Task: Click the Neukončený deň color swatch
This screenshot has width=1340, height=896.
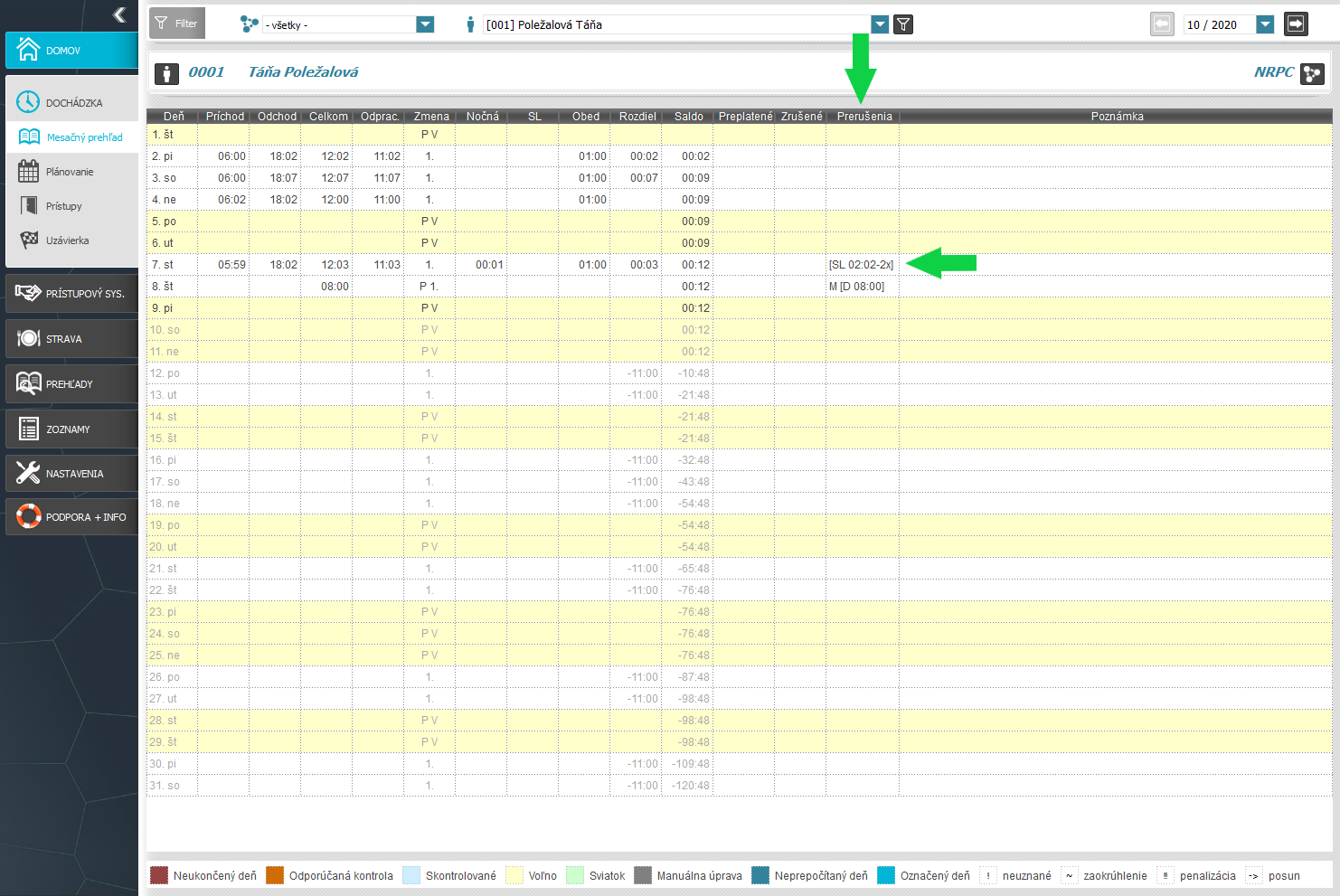Action: point(159,875)
